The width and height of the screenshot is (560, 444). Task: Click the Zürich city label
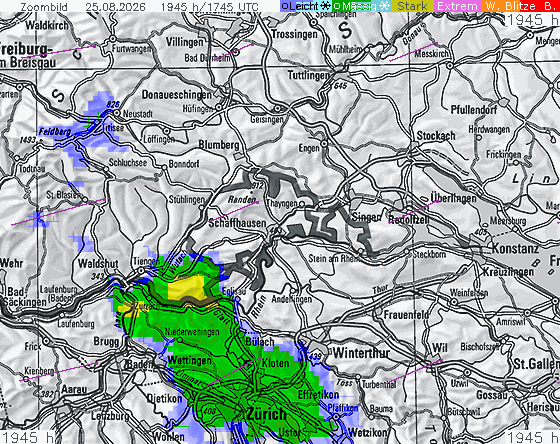(x=266, y=414)
